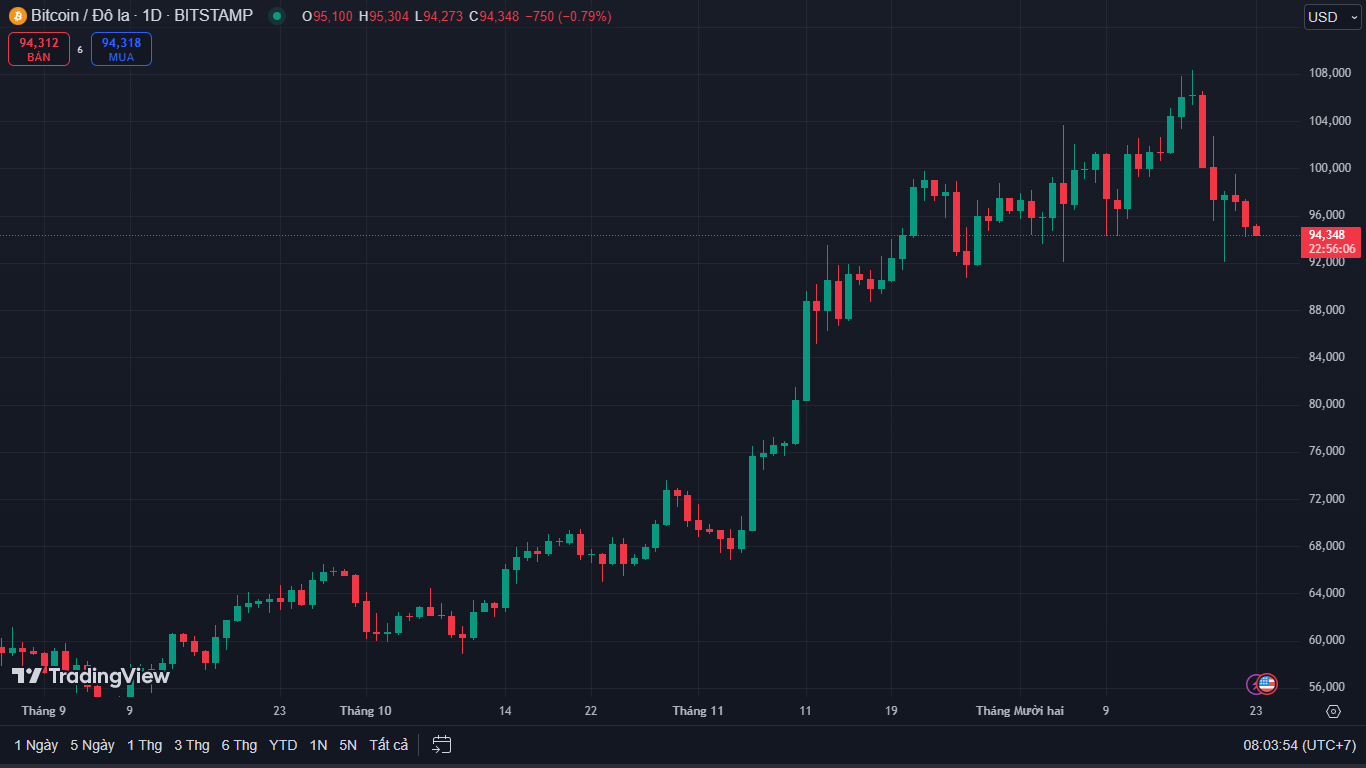
Task: Click the Tháng 10 time axis label
Action: coord(365,711)
